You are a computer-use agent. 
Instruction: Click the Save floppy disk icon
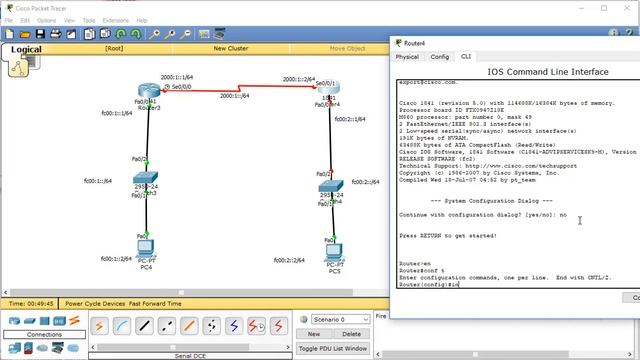(x=40, y=34)
